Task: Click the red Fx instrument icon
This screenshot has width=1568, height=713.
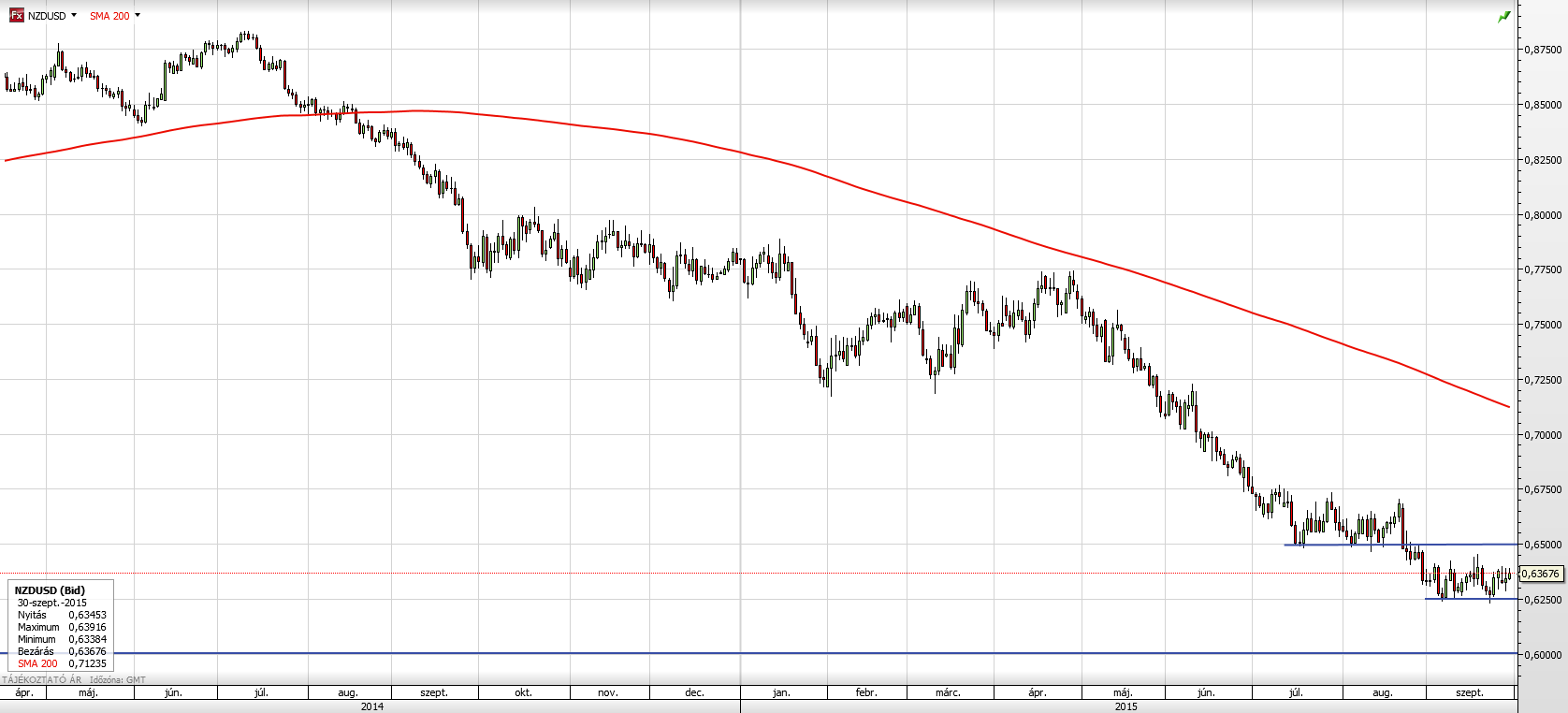Action: [x=16, y=15]
